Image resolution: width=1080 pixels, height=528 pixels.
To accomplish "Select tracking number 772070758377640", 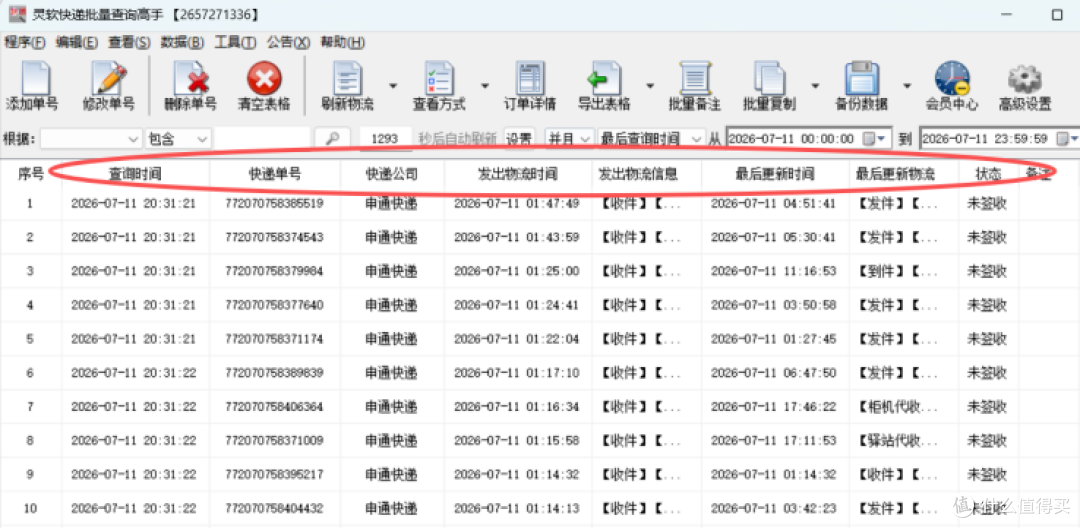I will [274, 305].
